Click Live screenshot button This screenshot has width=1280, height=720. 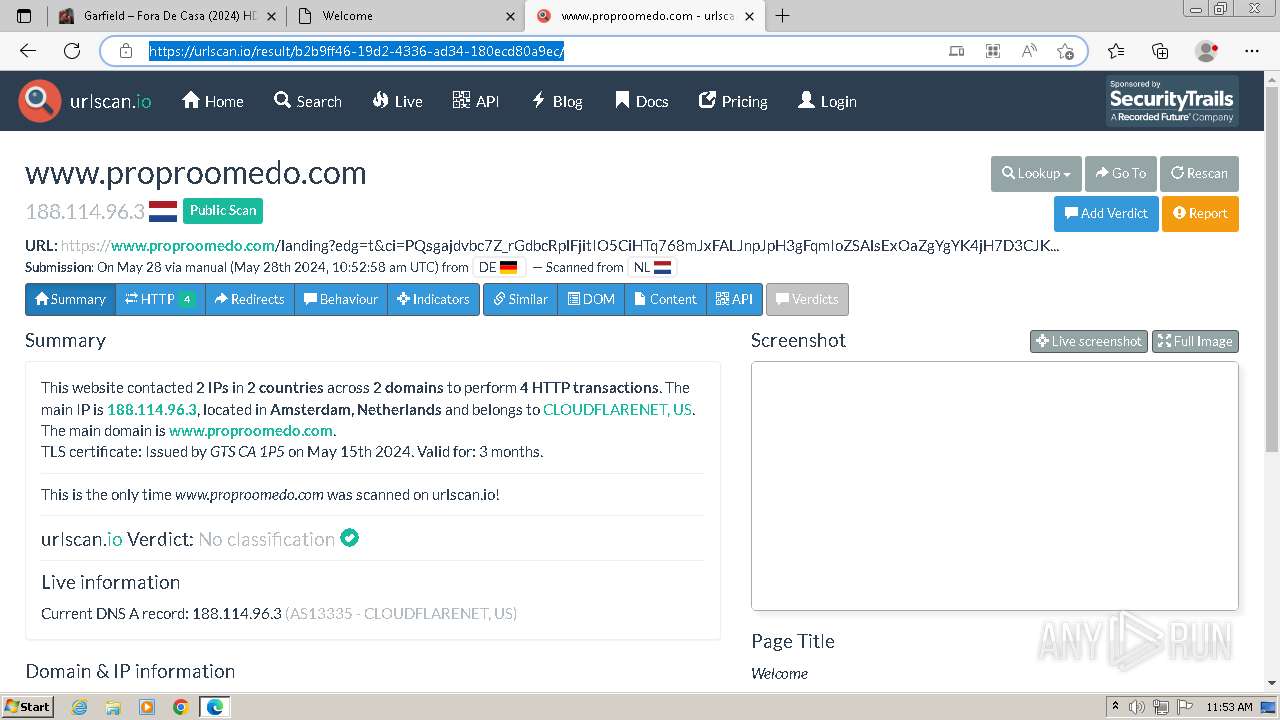tap(1089, 341)
